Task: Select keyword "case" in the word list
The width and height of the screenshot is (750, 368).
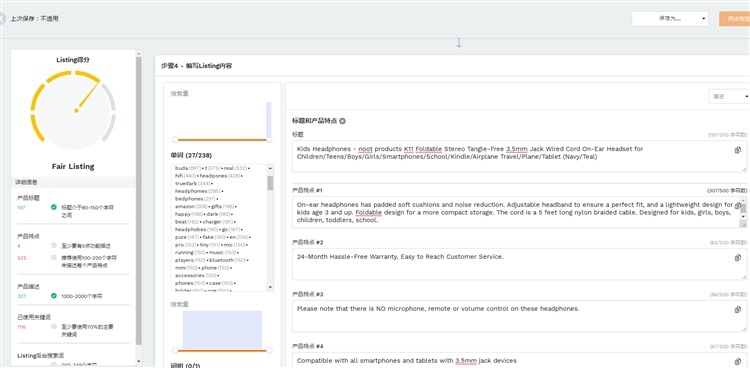Action: pyautogui.click(x=215, y=283)
